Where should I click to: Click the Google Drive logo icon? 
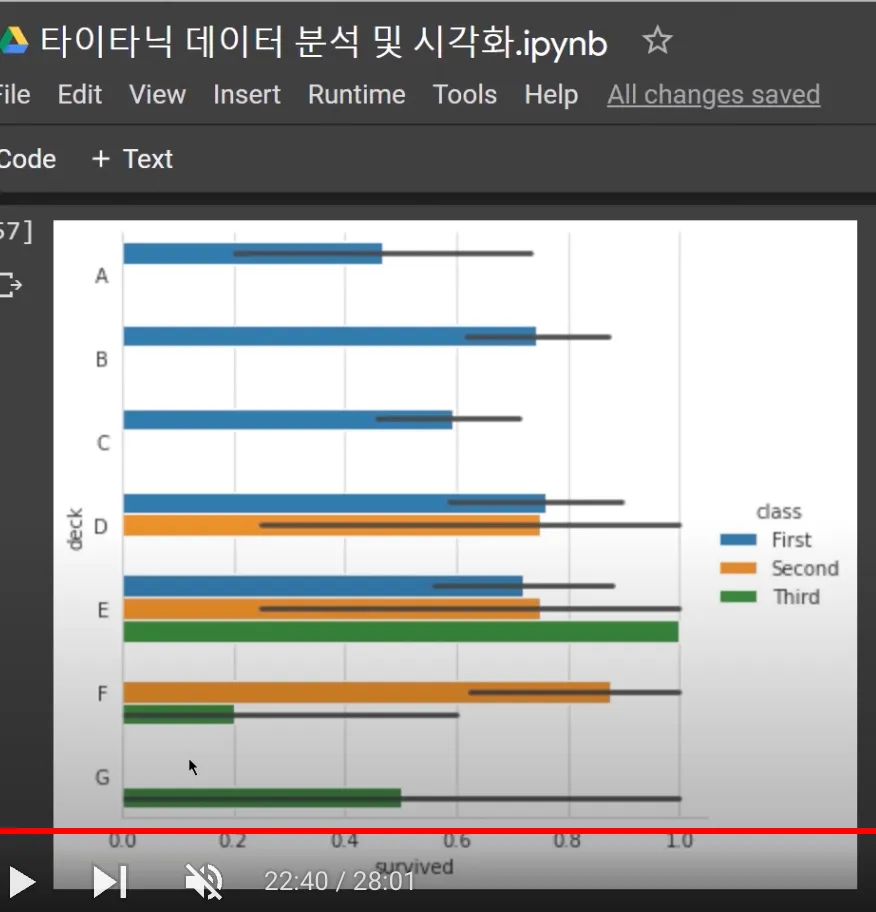(13, 41)
